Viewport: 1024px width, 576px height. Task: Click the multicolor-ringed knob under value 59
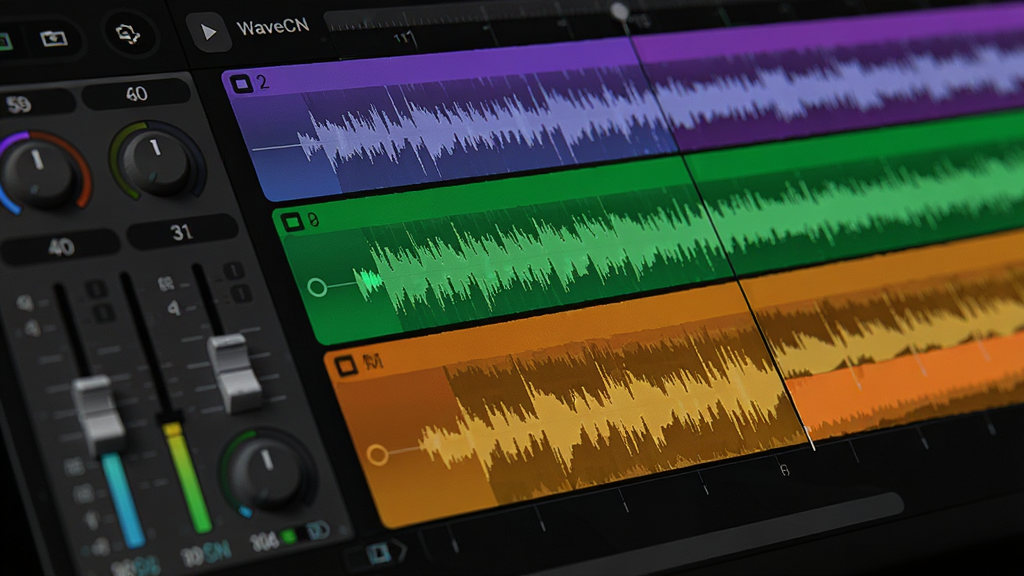tap(40, 174)
